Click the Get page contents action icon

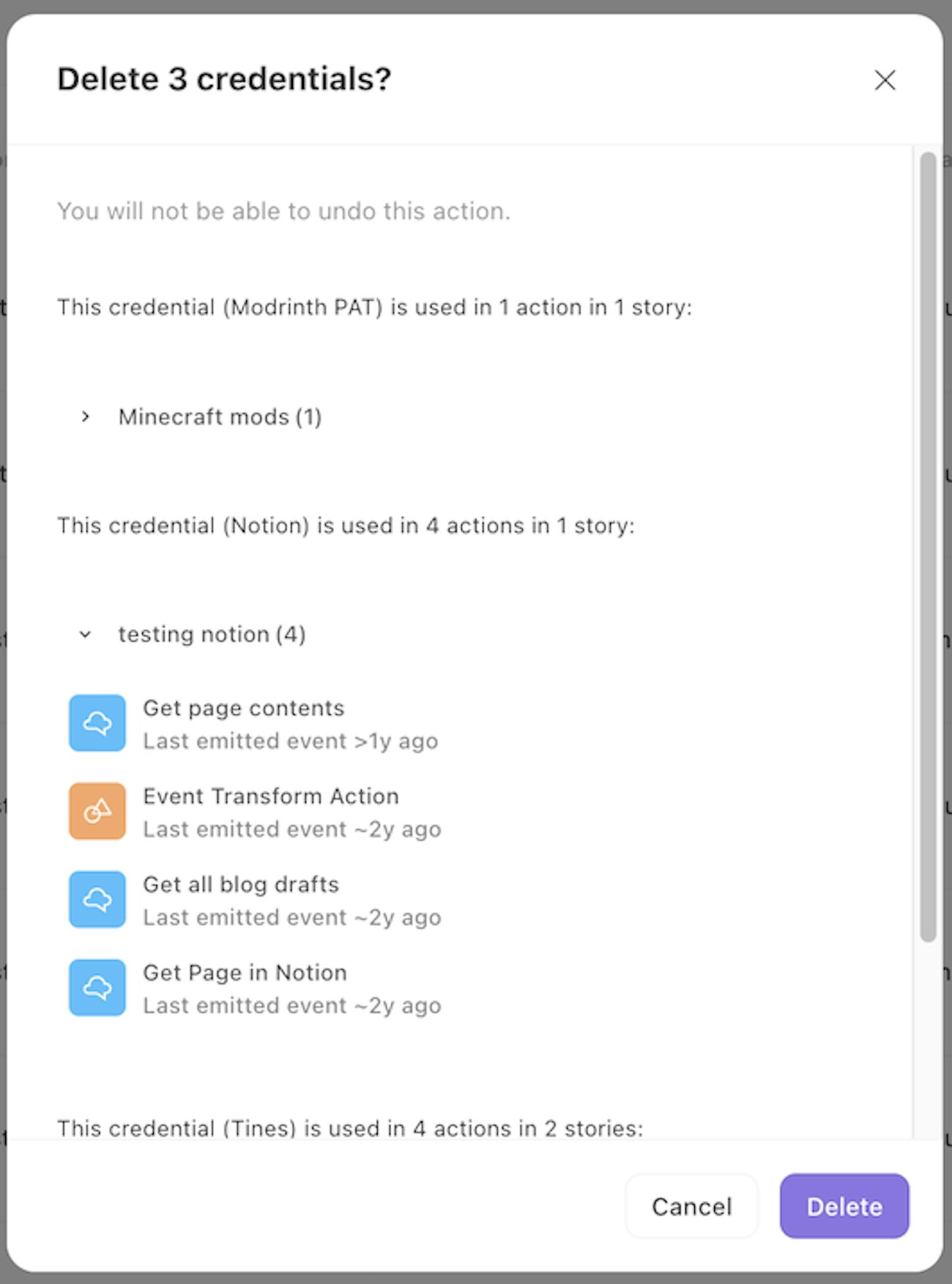pos(97,723)
